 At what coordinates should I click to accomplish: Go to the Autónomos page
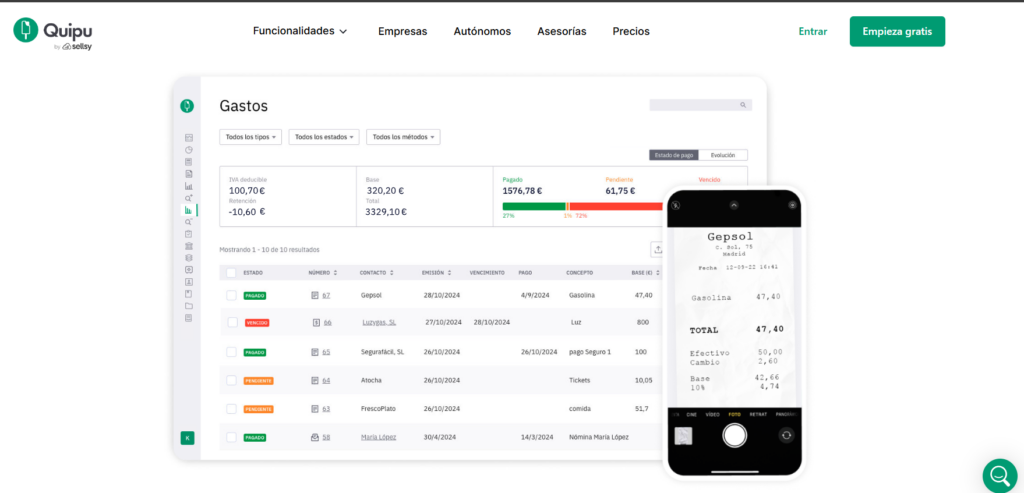pos(482,31)
